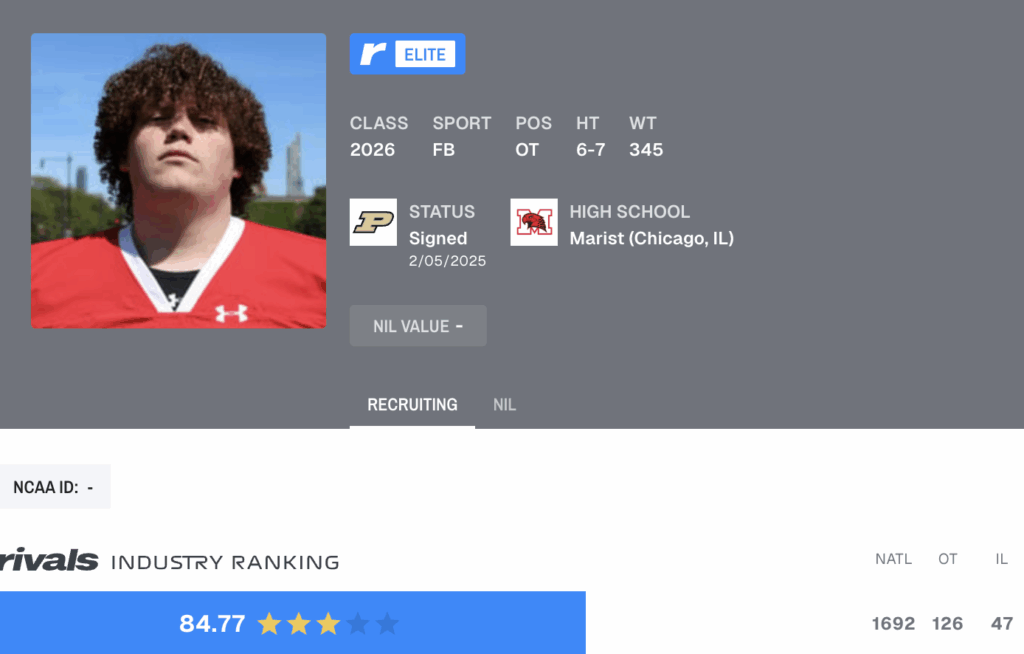
Task: Click the third gold rating star
Action: point(328,624)
